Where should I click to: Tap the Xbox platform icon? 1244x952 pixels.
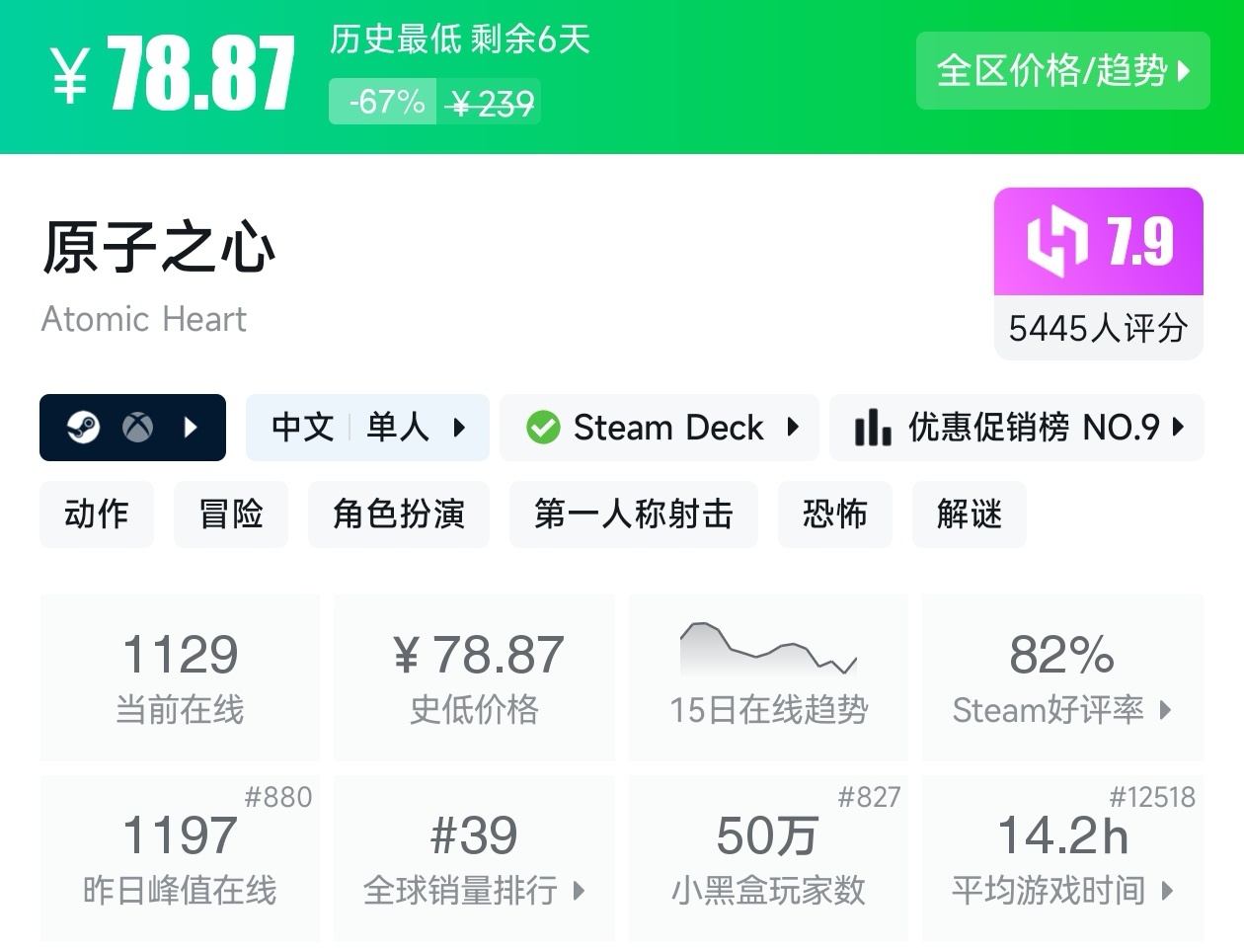[x=137, y=428]
